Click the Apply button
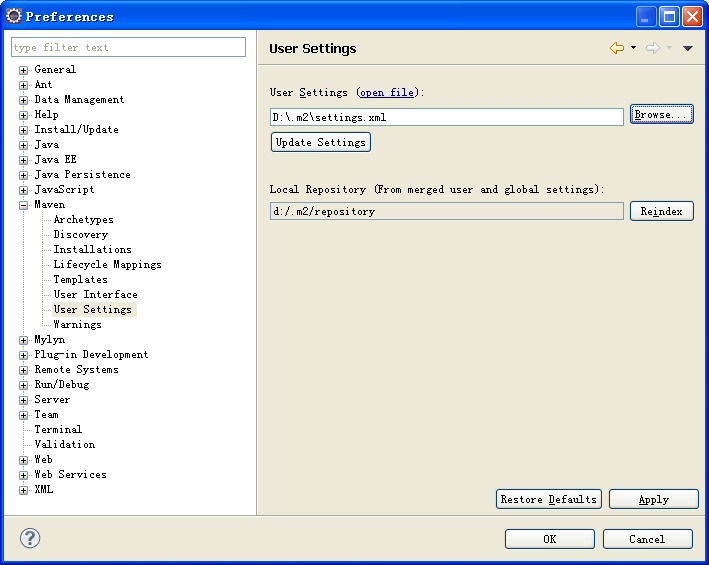 (653, 499)
